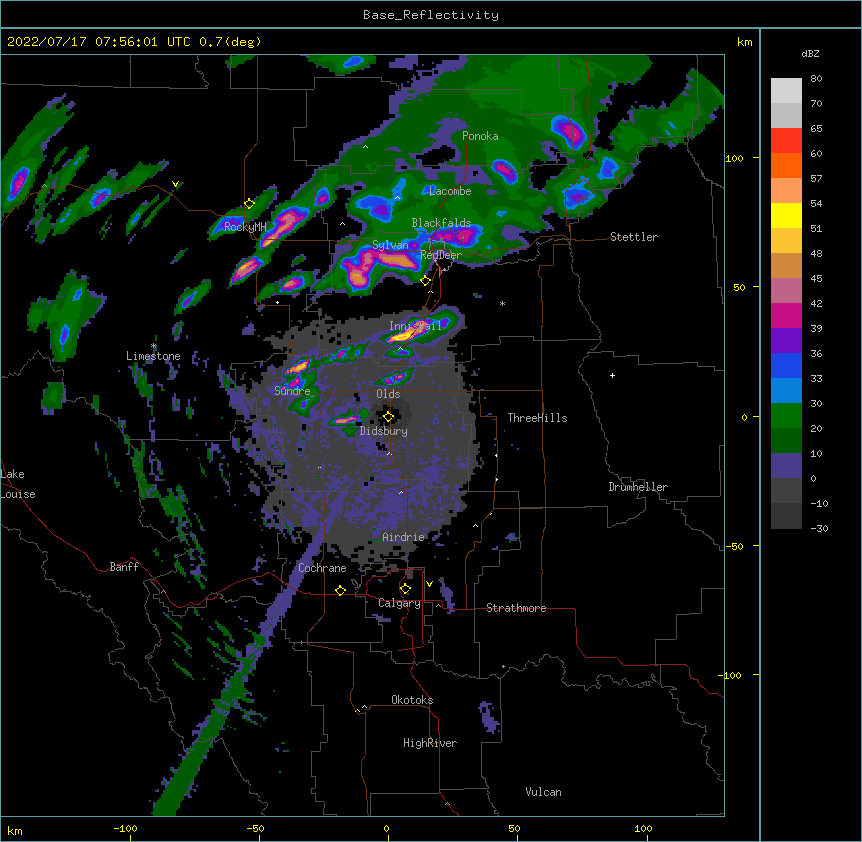Click the Didsbury city label
The image size is (862, 842).
pyautogui.click(x=384, y=431)
